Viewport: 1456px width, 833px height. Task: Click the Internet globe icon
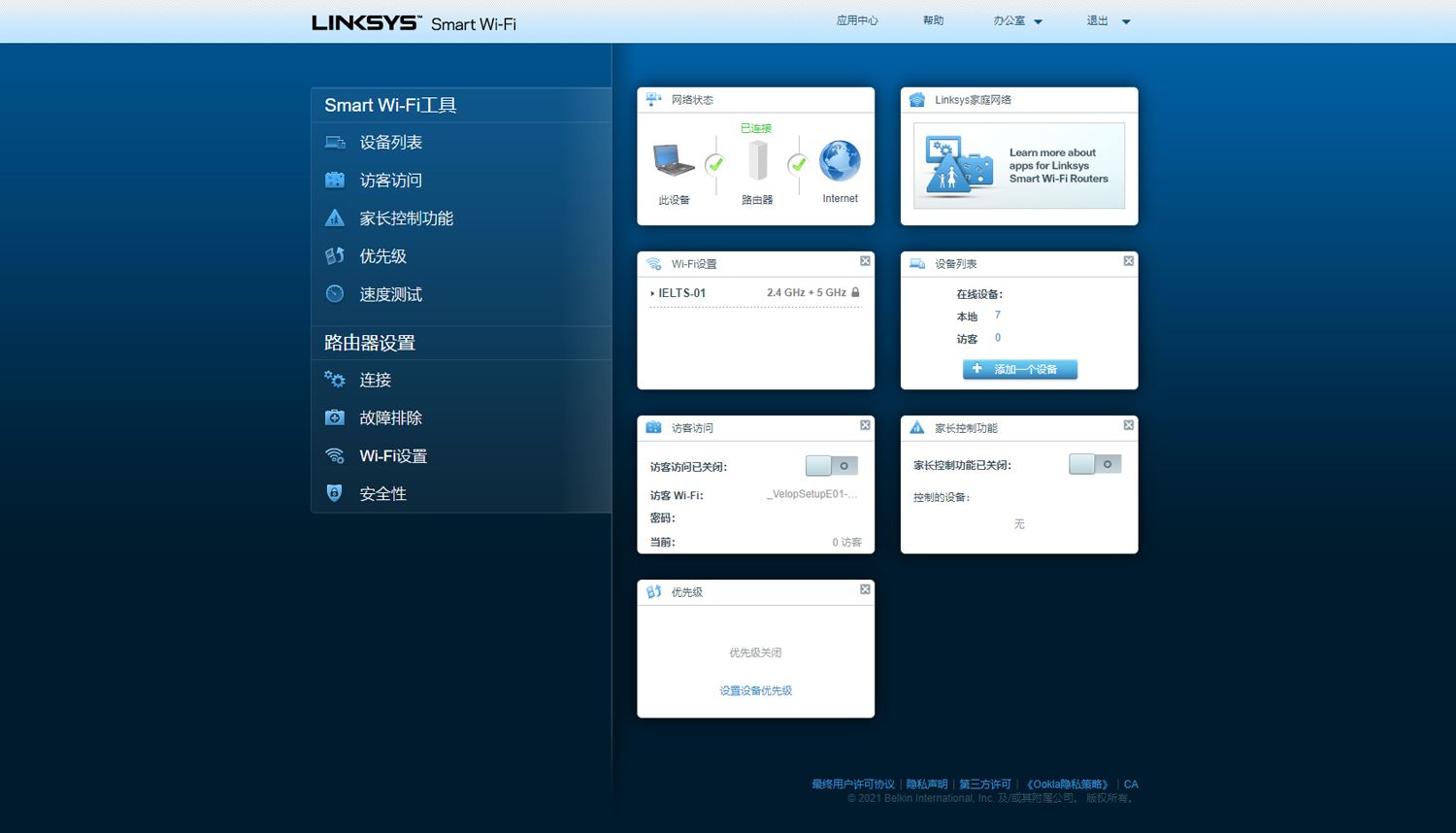click(840, 161)
